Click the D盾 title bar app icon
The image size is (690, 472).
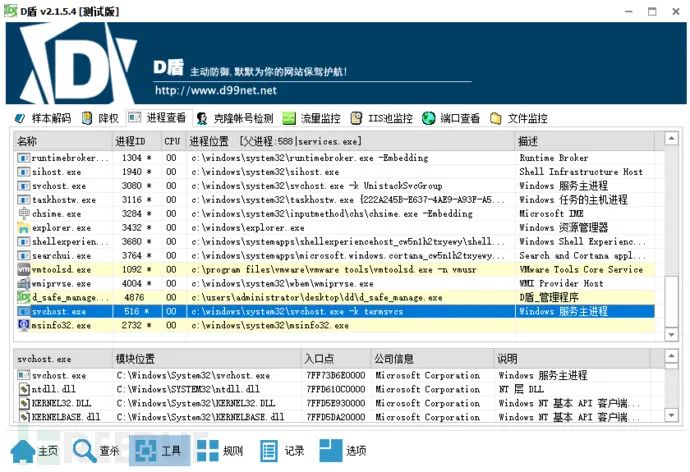click(10, 11)
